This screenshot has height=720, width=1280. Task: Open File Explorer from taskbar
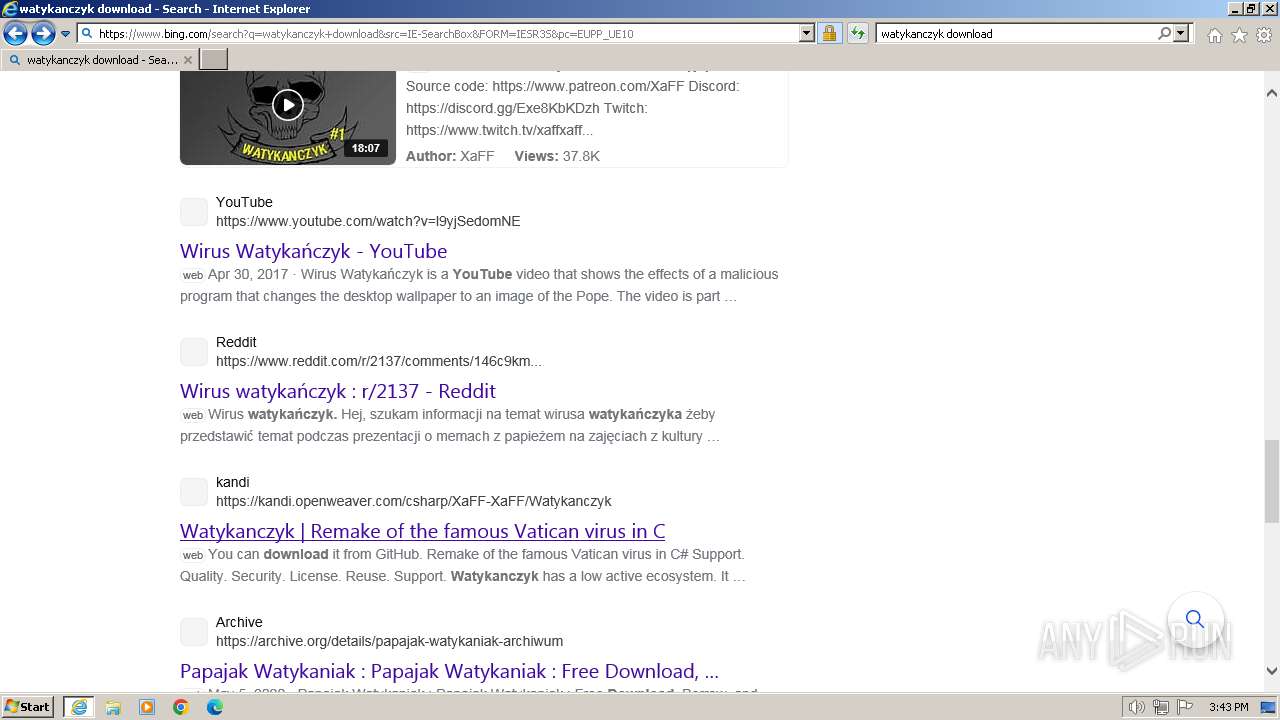click(113, 707)
